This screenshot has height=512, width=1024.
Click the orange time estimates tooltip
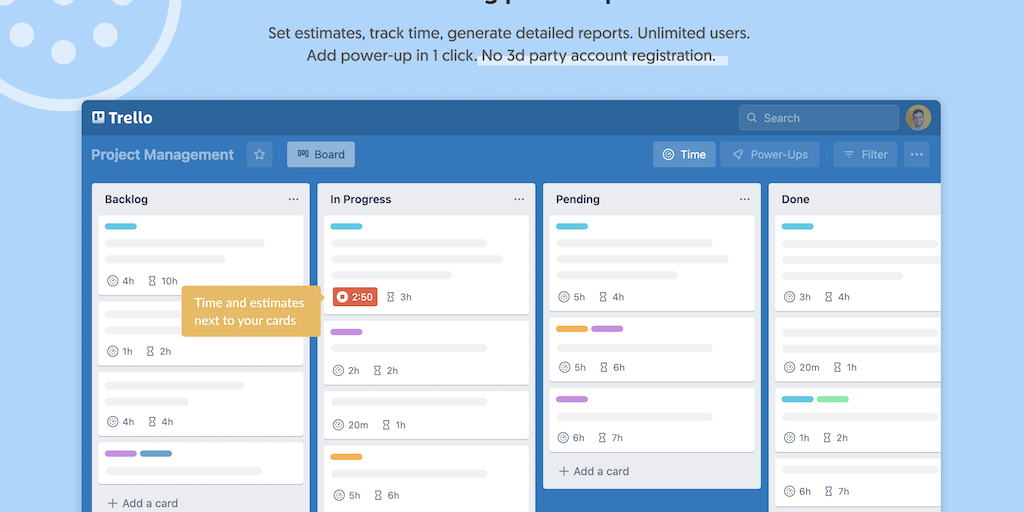tap(251, 311)
